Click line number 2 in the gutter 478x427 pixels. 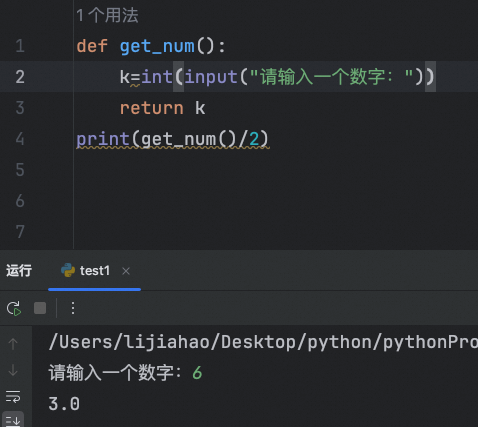click(20, 77)
